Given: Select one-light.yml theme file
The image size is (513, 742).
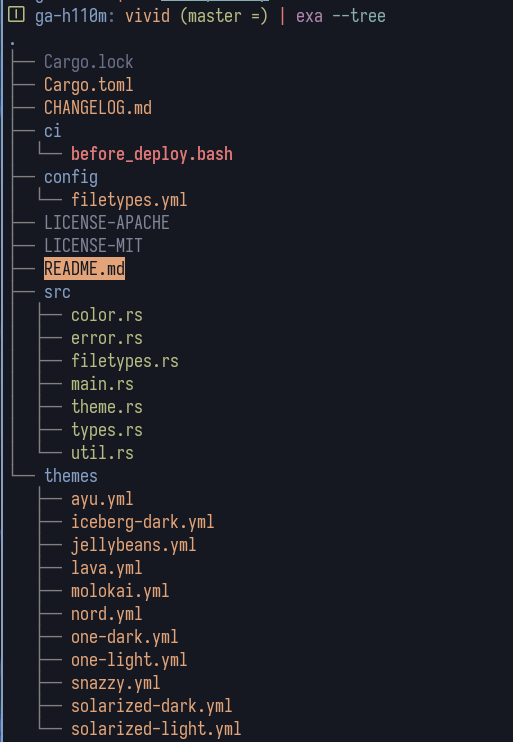Looking at the screenshot, I should (x=129, y=660).
